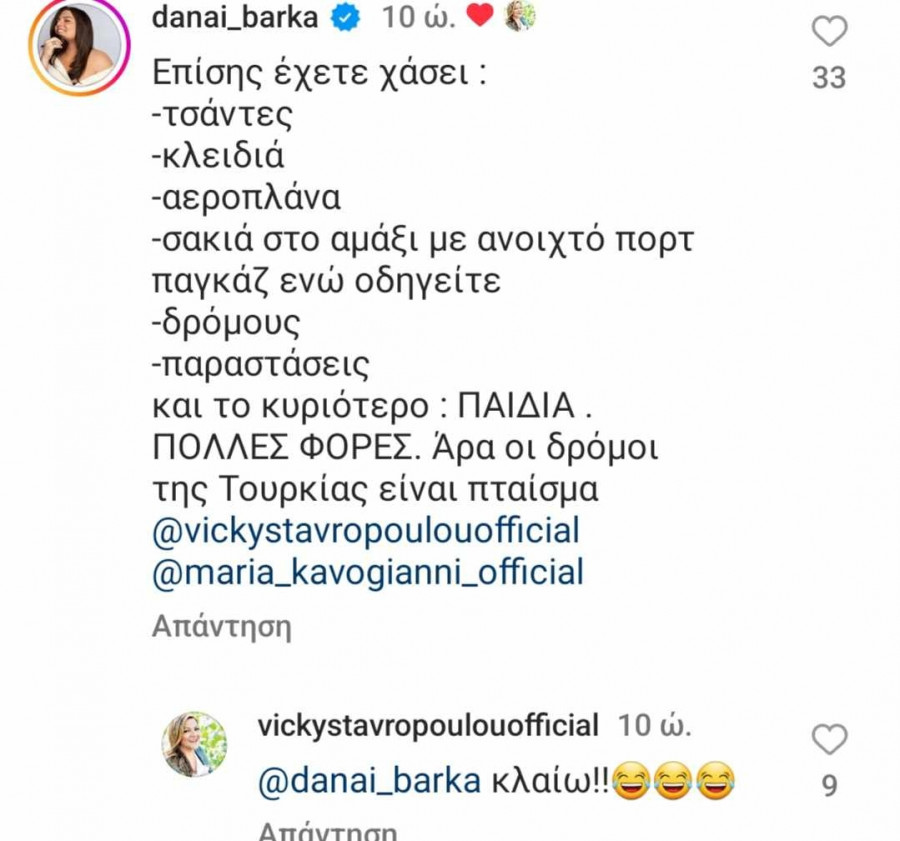Open the vickystavropoulouofficial username on the reply
Screen dimensions: 900x841
[428, 726]
